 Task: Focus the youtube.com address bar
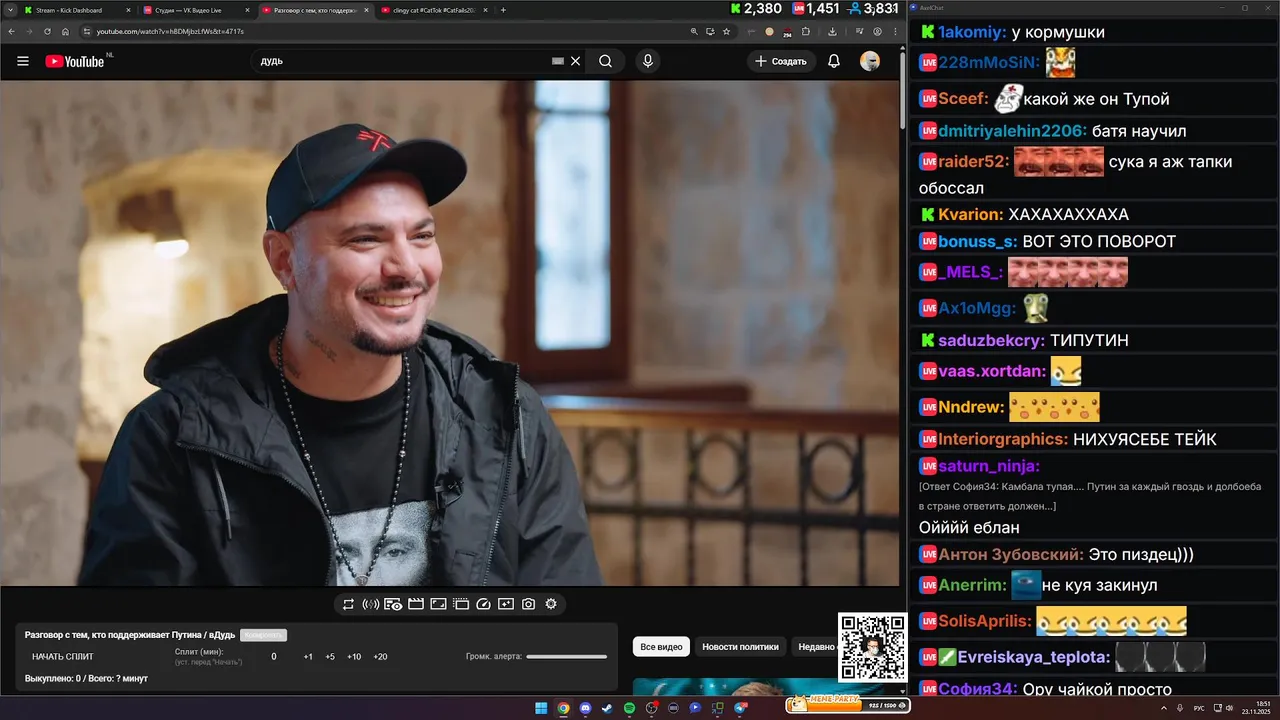(385, 31)
